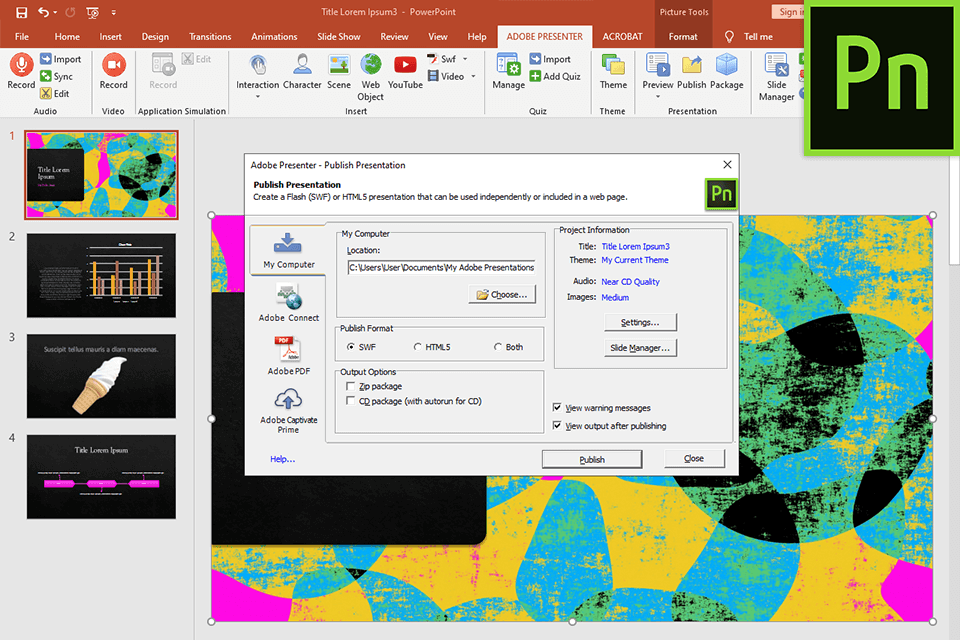The image size is (960, 640).
Task: Edit audio in the Audio group
Action: pos(54,93)
